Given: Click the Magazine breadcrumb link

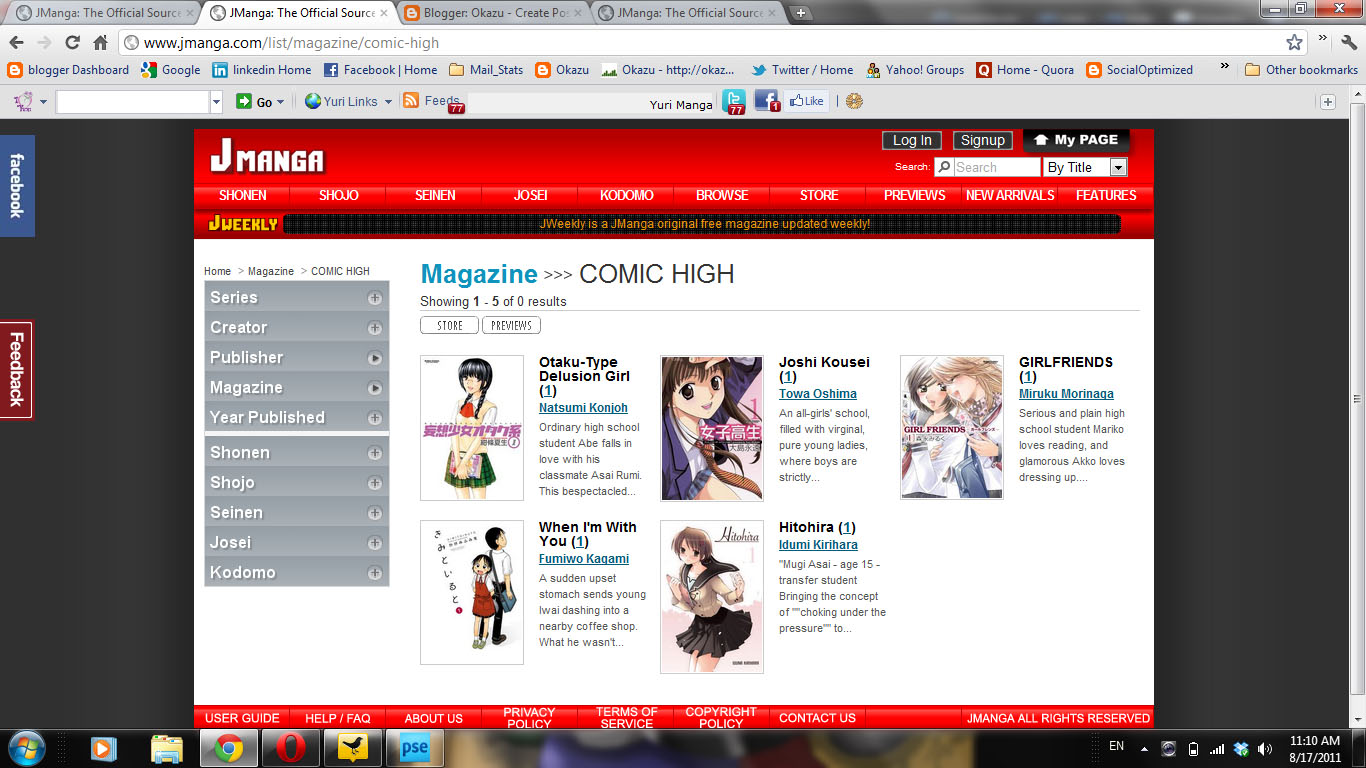Looking at the screenshot, I should pos(271,271).
